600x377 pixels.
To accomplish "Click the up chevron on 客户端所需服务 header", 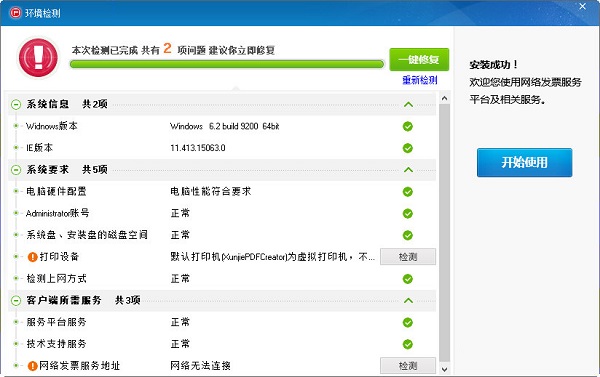I will (x=408, y=300).
